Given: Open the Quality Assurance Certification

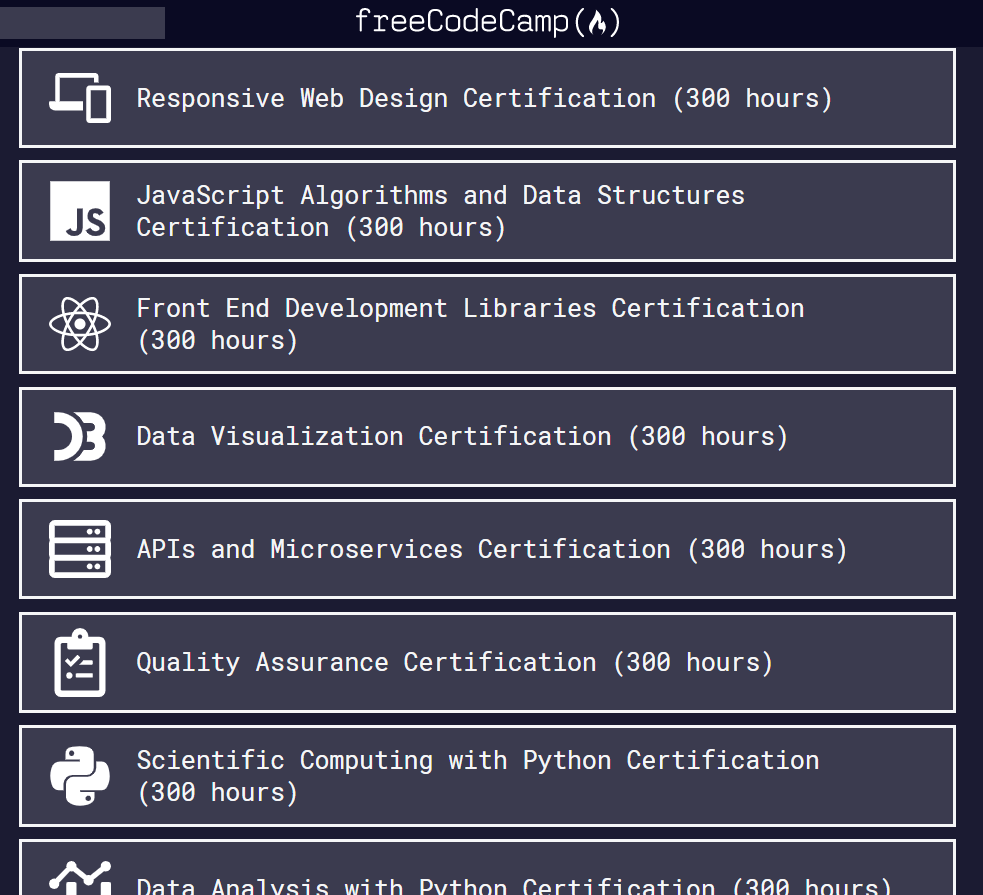Looking at the screenshot, I should tap(487, 662).
